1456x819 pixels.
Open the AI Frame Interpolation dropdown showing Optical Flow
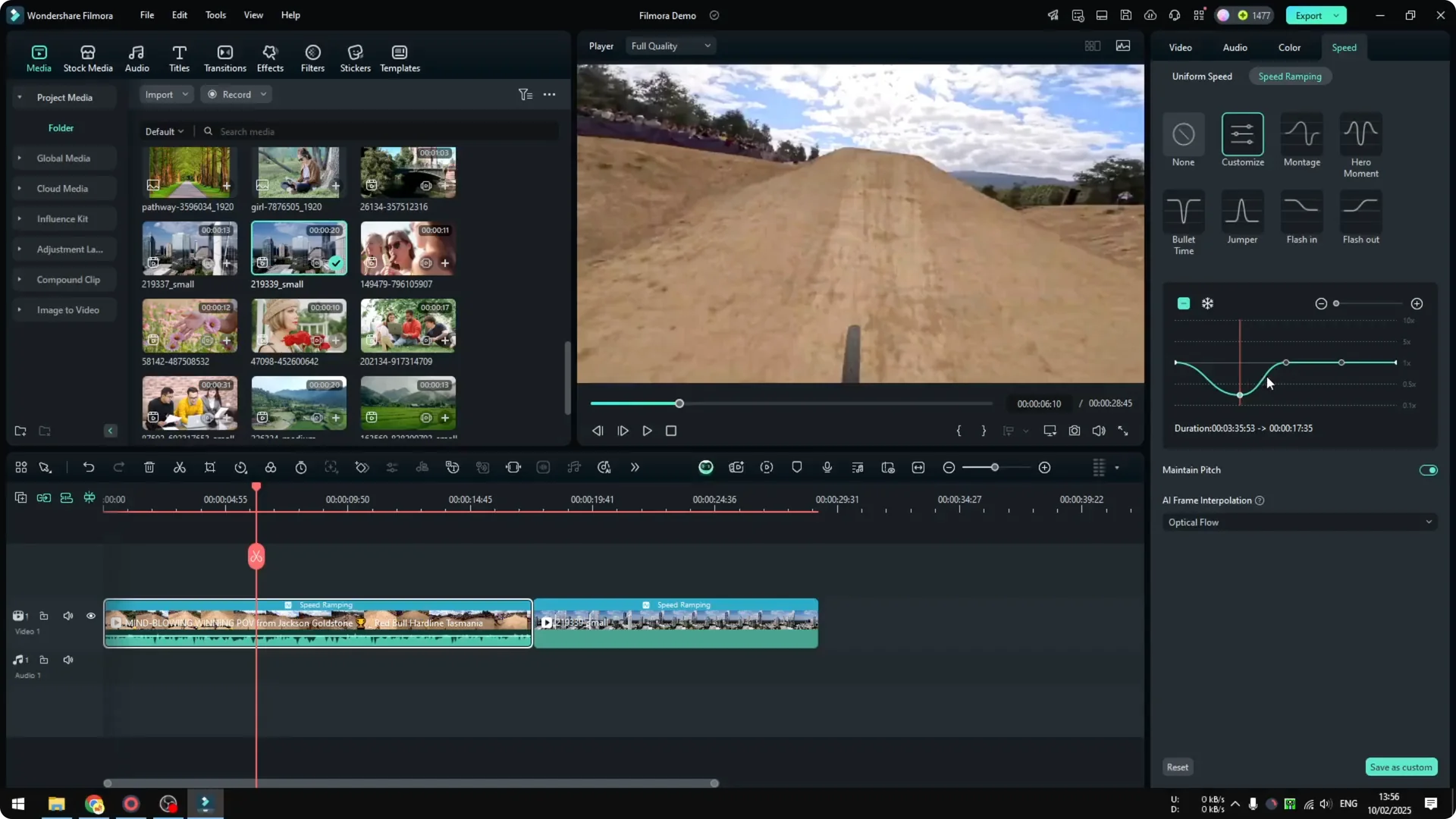click(1298, 522)
